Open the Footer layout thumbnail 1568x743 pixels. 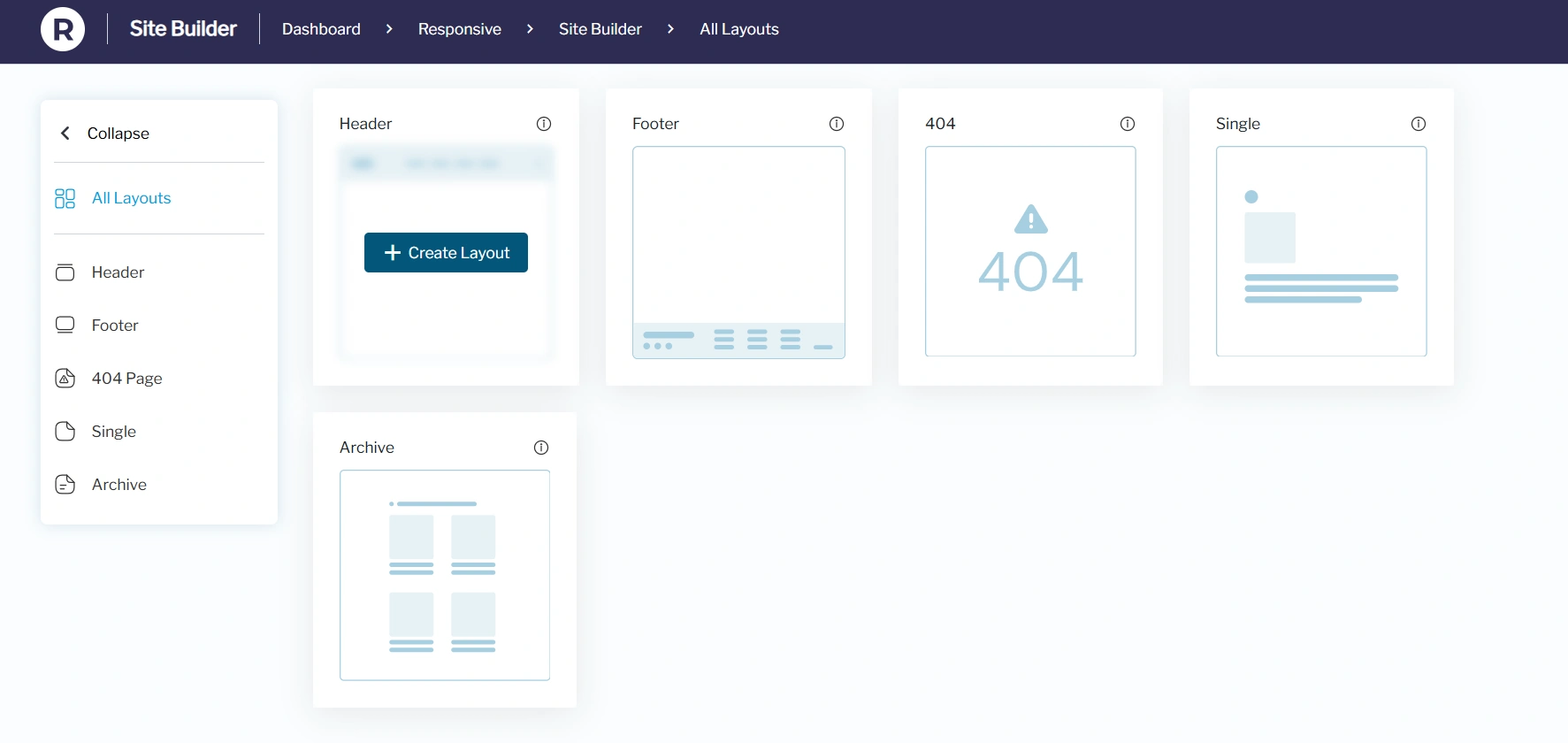click(738, 252)
